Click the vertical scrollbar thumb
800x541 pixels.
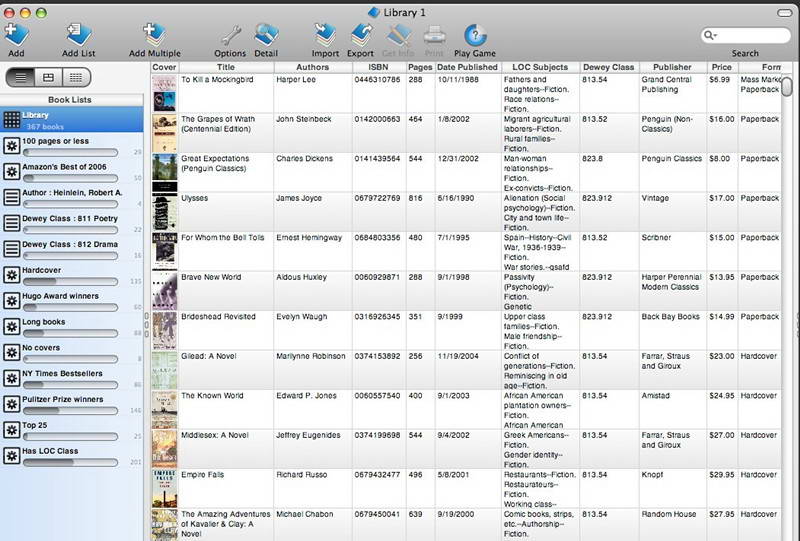tap(787, 86)
